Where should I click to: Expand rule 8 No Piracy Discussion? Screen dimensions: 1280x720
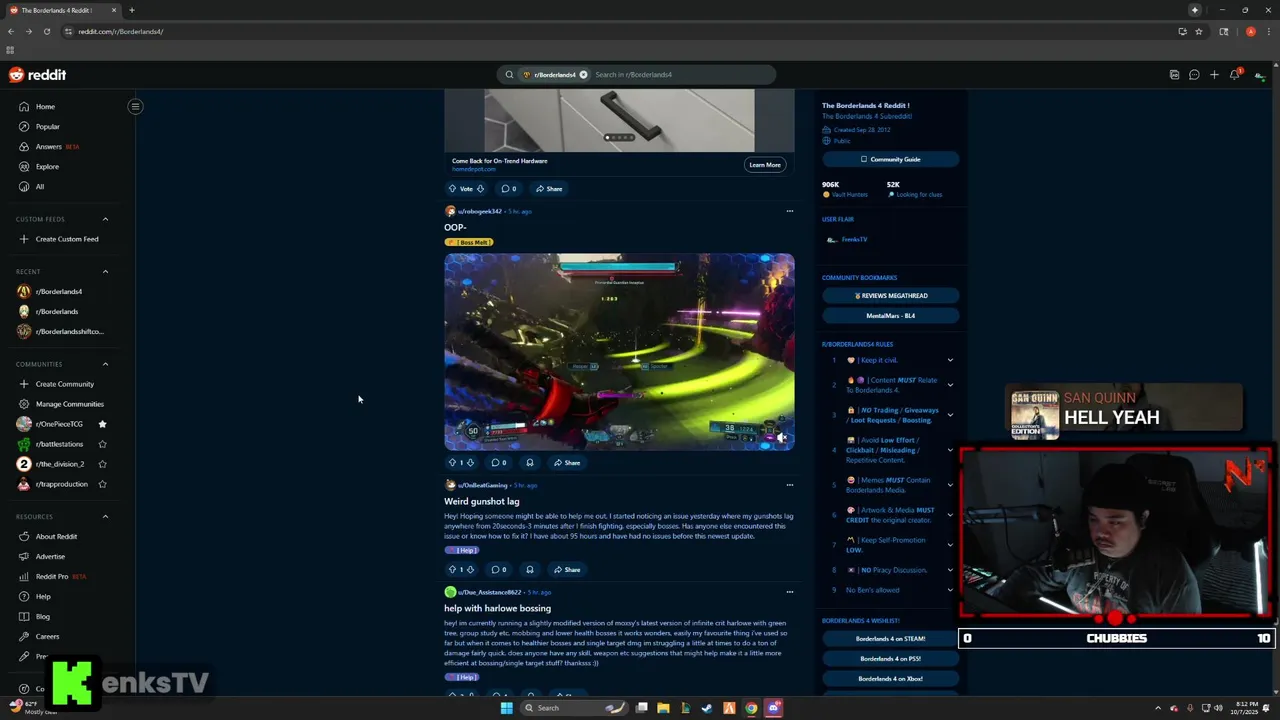pyautogui.click(x=950, y=570)
